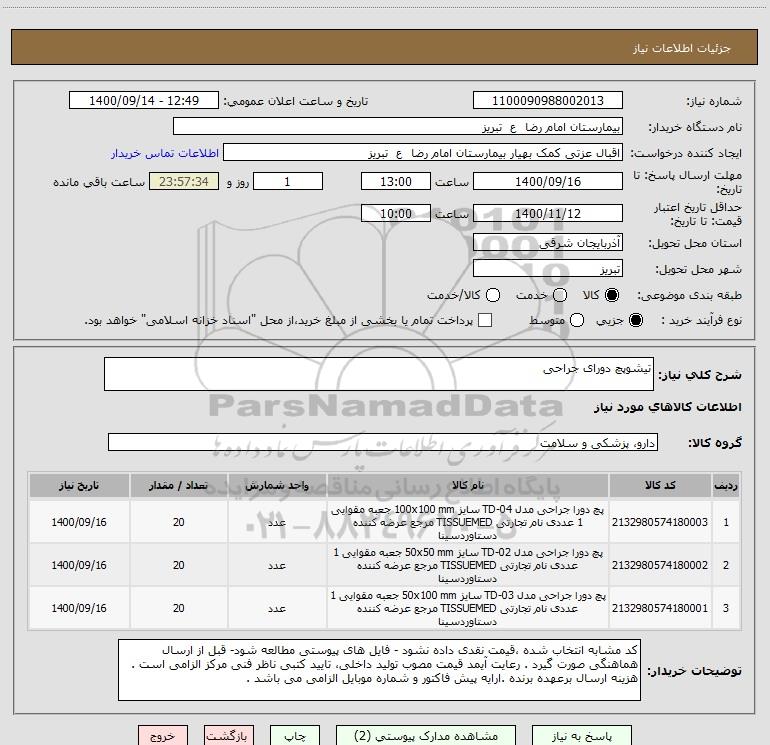Image resolution: width=770 pixels, height=745 pixels.
Task: Click the چاپ print button
Action: [x=295, y=736]
